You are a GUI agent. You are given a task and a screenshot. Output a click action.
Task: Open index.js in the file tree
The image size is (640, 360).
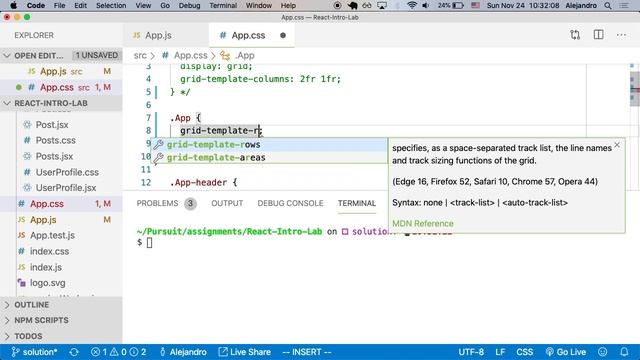pyautogui.click(x=46, y=267)
